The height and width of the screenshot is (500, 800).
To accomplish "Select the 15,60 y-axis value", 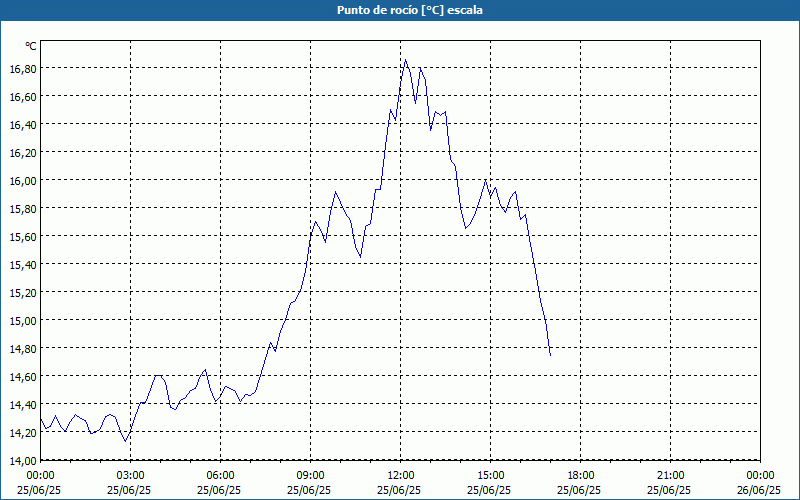I will pyautogui.click(x=23, y=237).
